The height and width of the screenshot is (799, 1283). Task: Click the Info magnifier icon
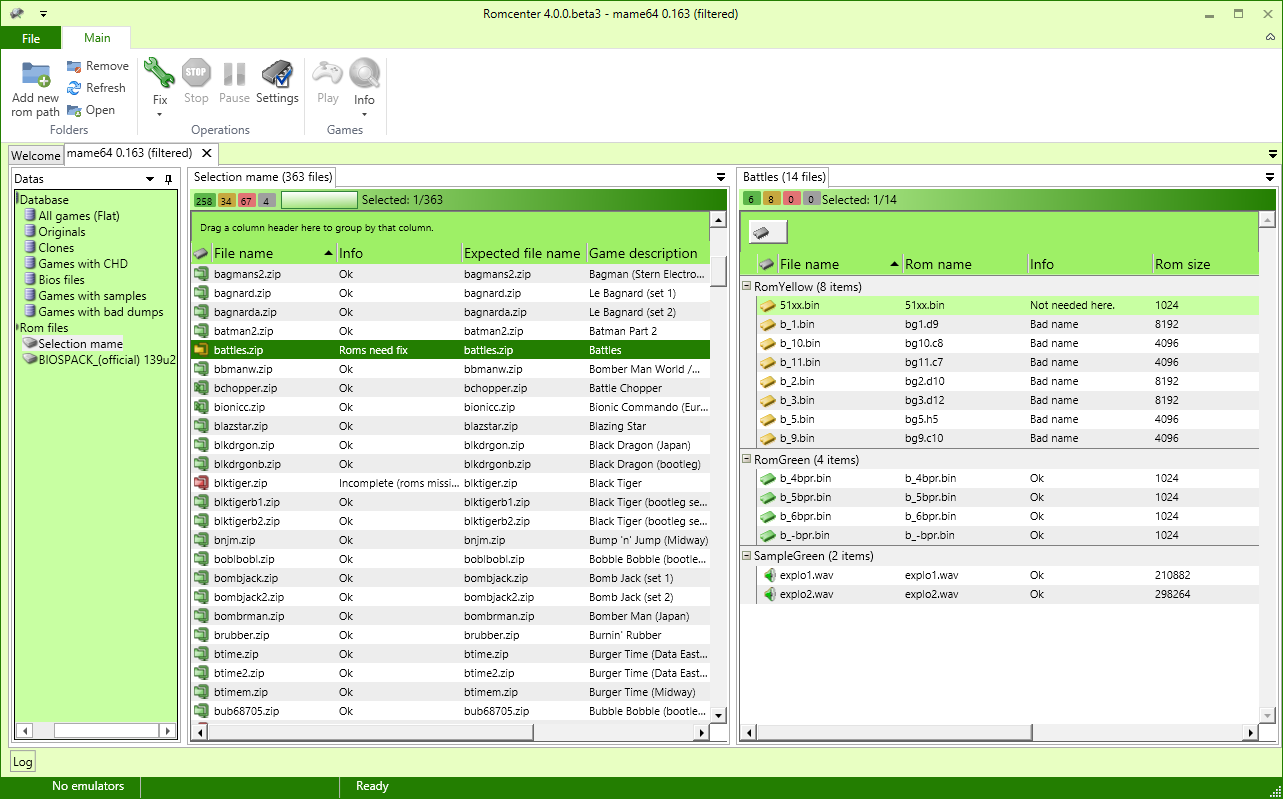pos(364,73)
